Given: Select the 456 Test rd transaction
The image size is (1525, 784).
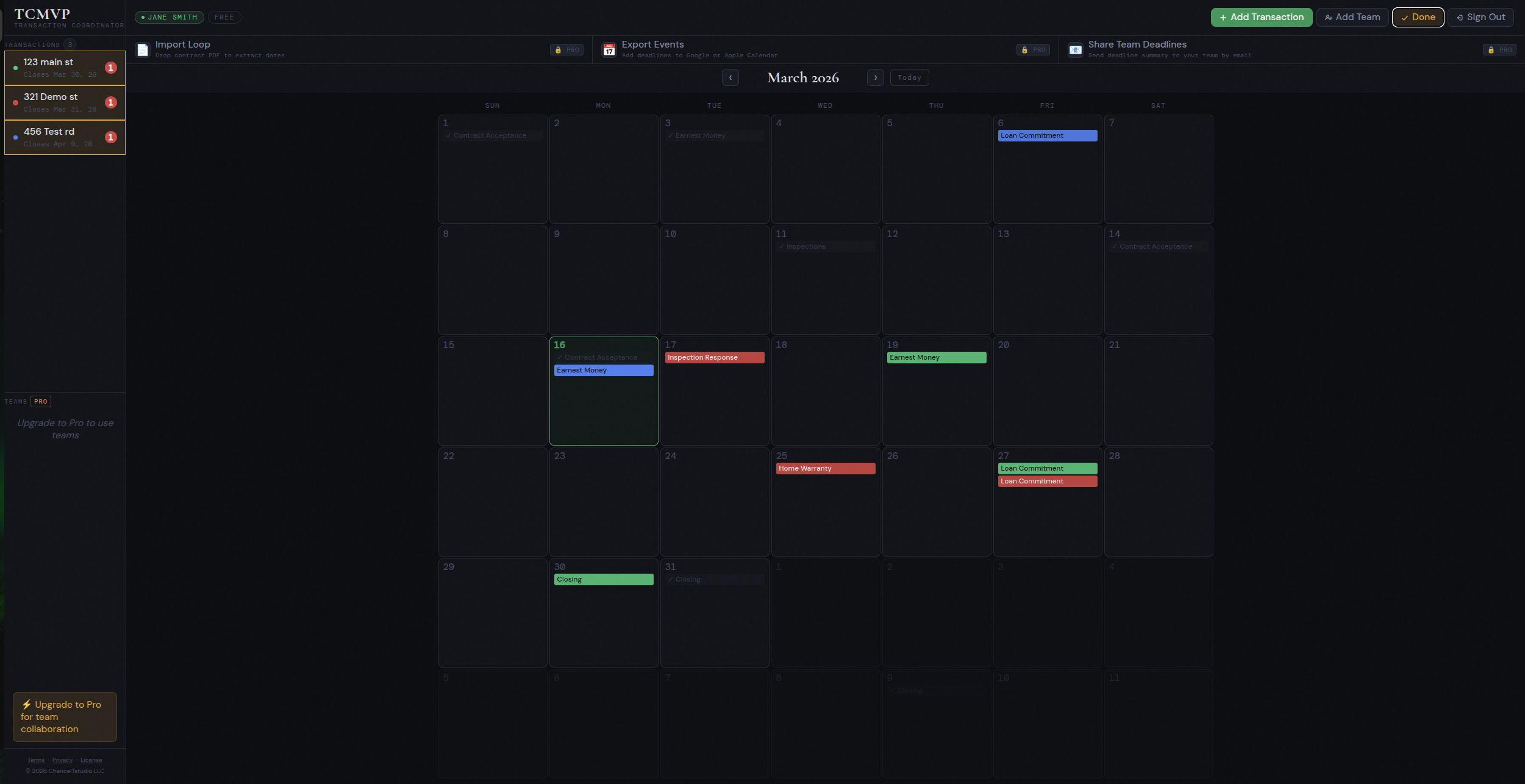Looking at the screenshot, I should coord(65,137).
